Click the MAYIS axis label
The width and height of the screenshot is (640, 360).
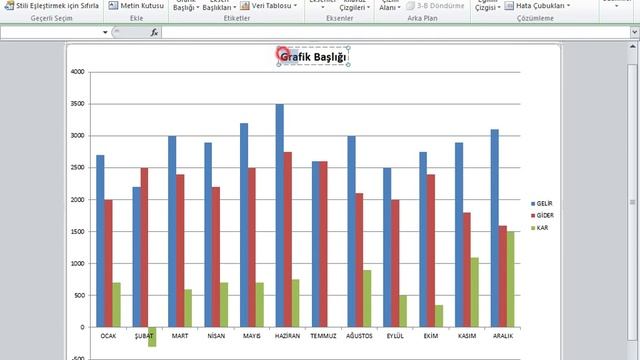tap(252, 336)
